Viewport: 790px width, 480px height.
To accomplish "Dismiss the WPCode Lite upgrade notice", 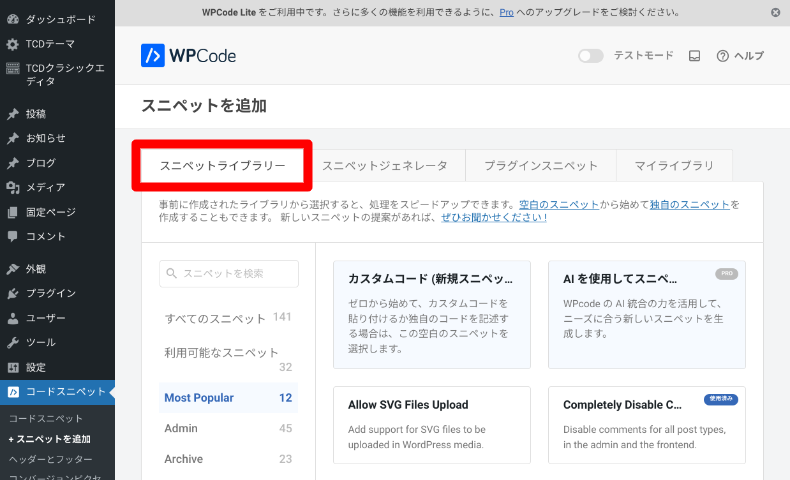I will tap(775, 13).
